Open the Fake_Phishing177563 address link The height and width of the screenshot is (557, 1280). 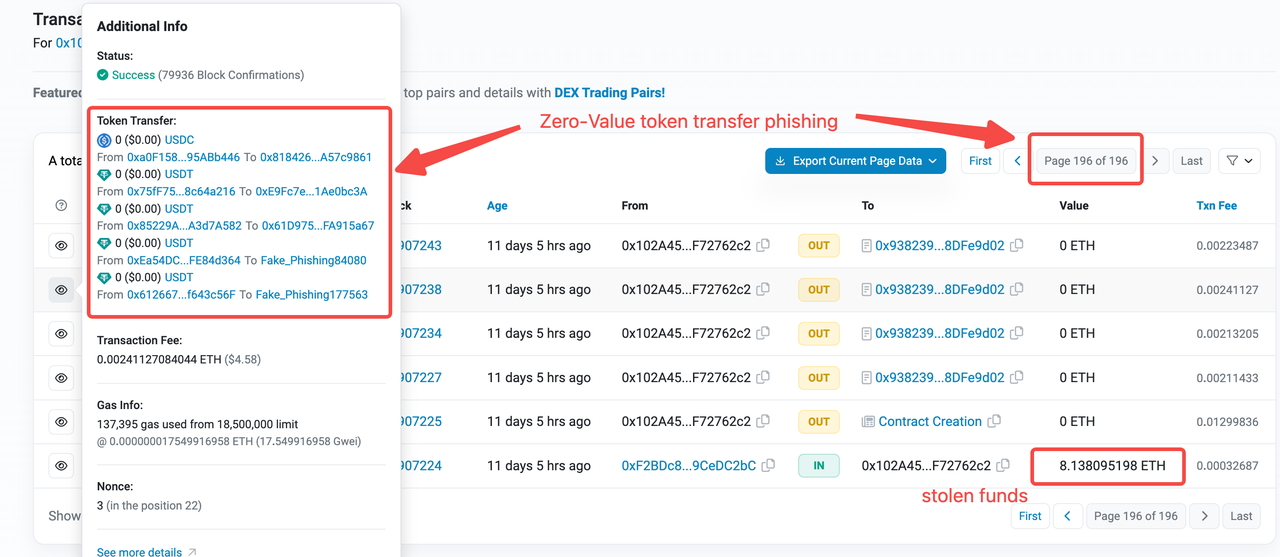click(x=311, y=295)
